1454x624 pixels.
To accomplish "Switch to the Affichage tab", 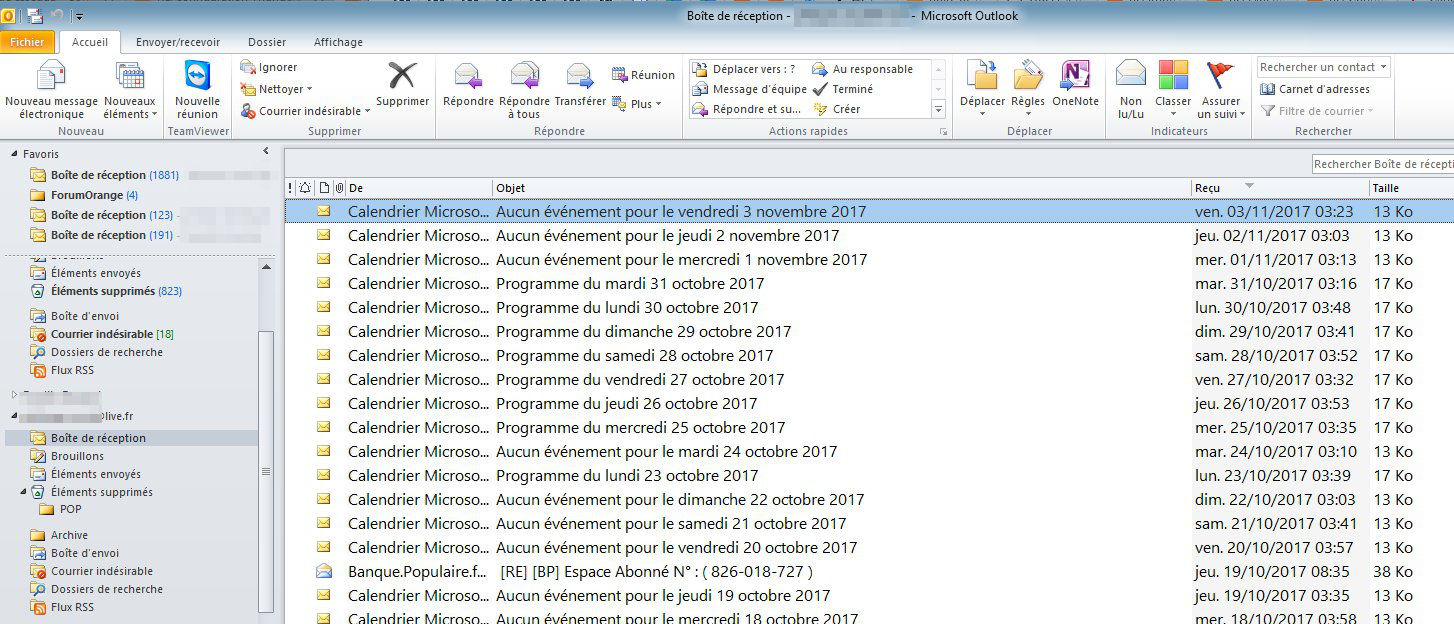I will click(x=338, y=42).
